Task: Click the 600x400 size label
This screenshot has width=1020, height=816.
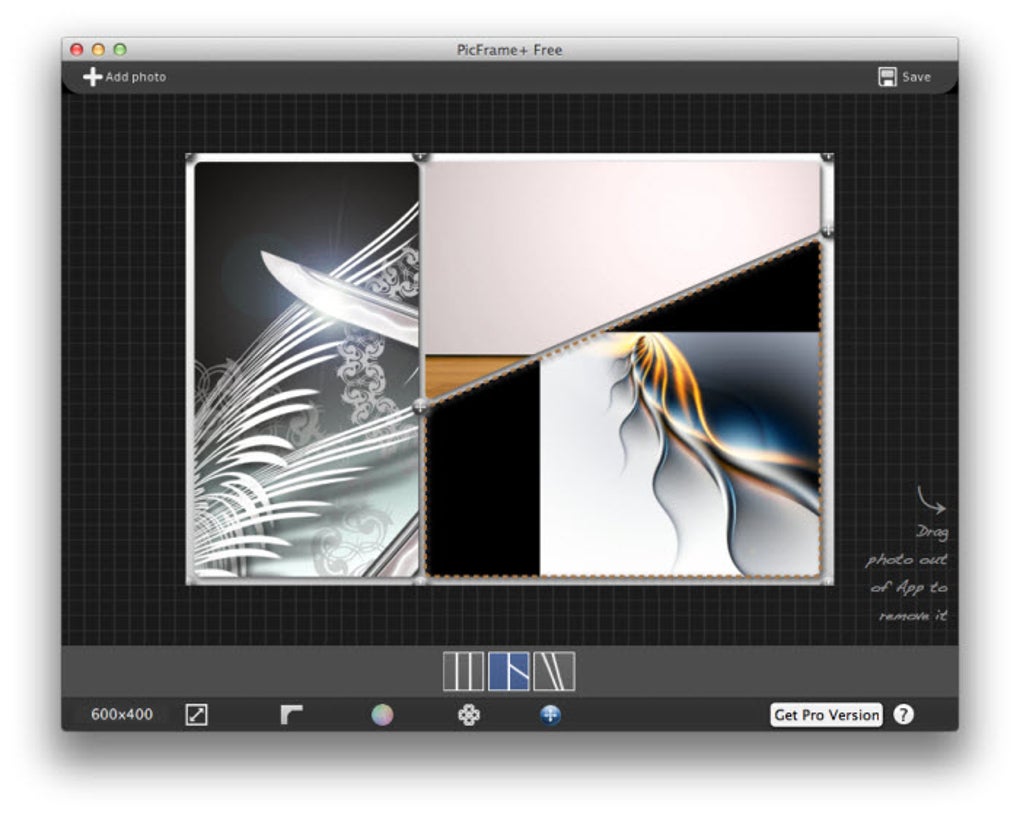Action: pos(122,715)
